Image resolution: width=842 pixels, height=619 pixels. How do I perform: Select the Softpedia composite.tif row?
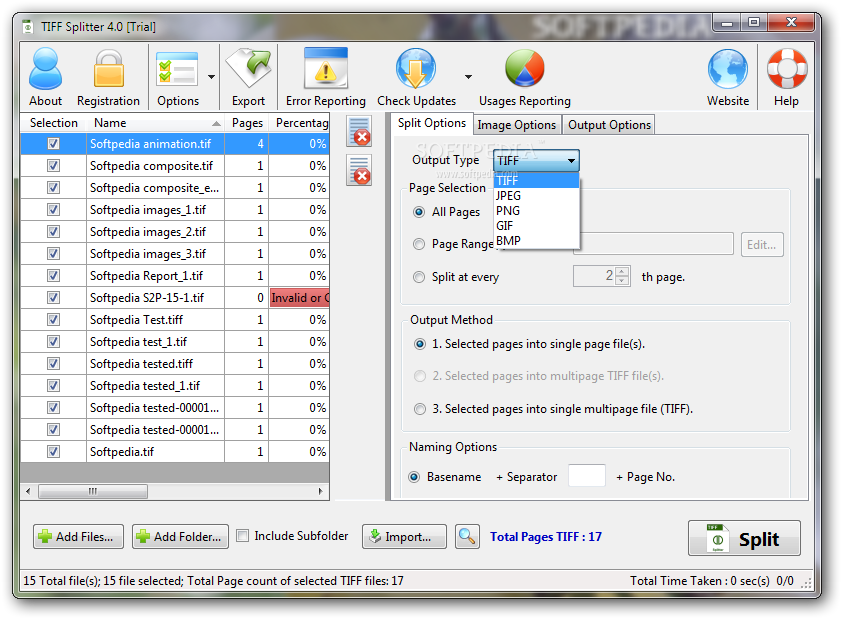click(x=175, y=166)
